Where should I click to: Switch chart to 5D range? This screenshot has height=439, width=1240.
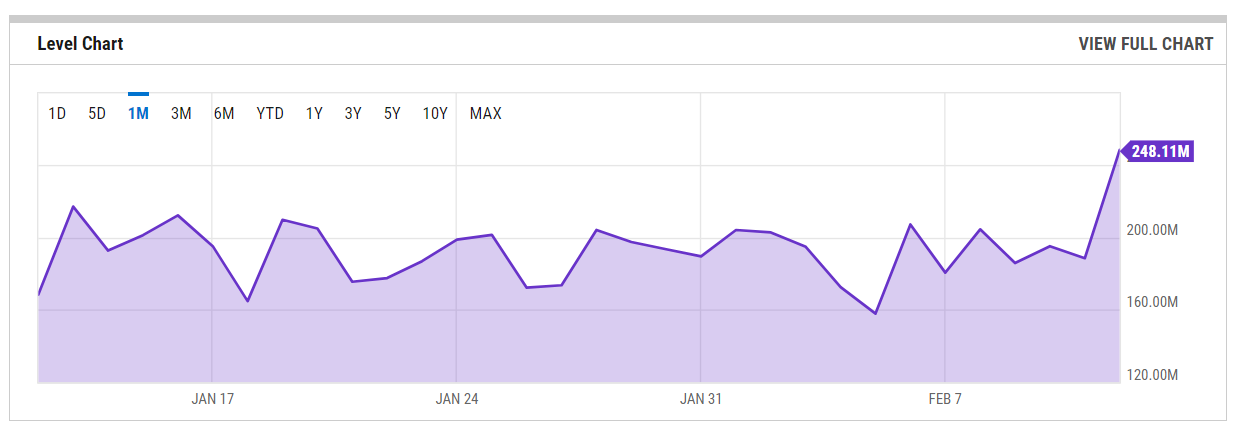[97, 114]
